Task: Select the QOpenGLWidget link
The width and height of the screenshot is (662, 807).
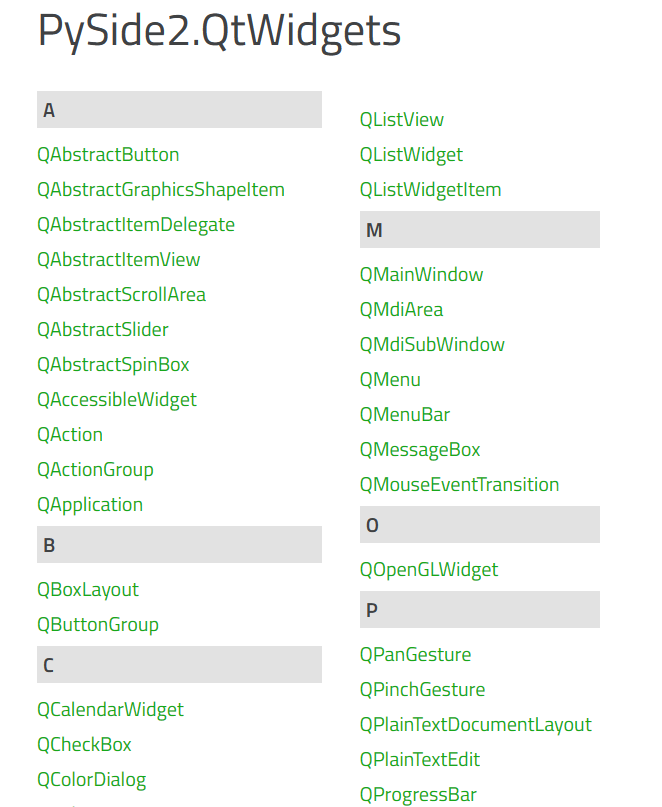Action: (x=429, y=570)
